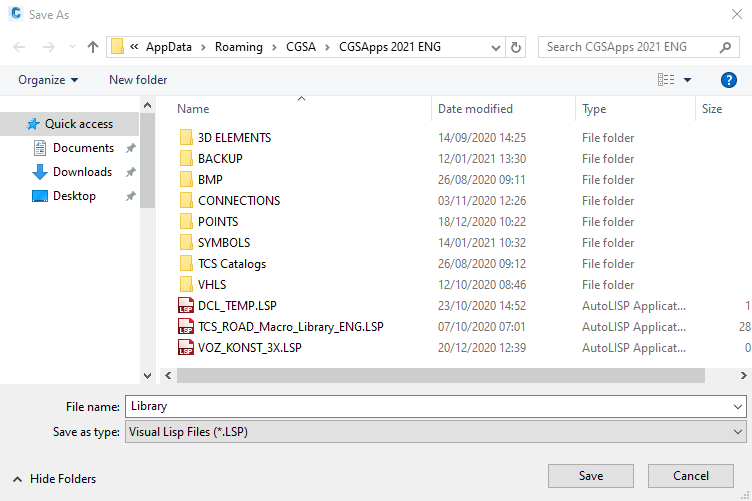752x501 pixels.
Task: Open the 3D ELEMENTS folder
Action: click(234, 138)
